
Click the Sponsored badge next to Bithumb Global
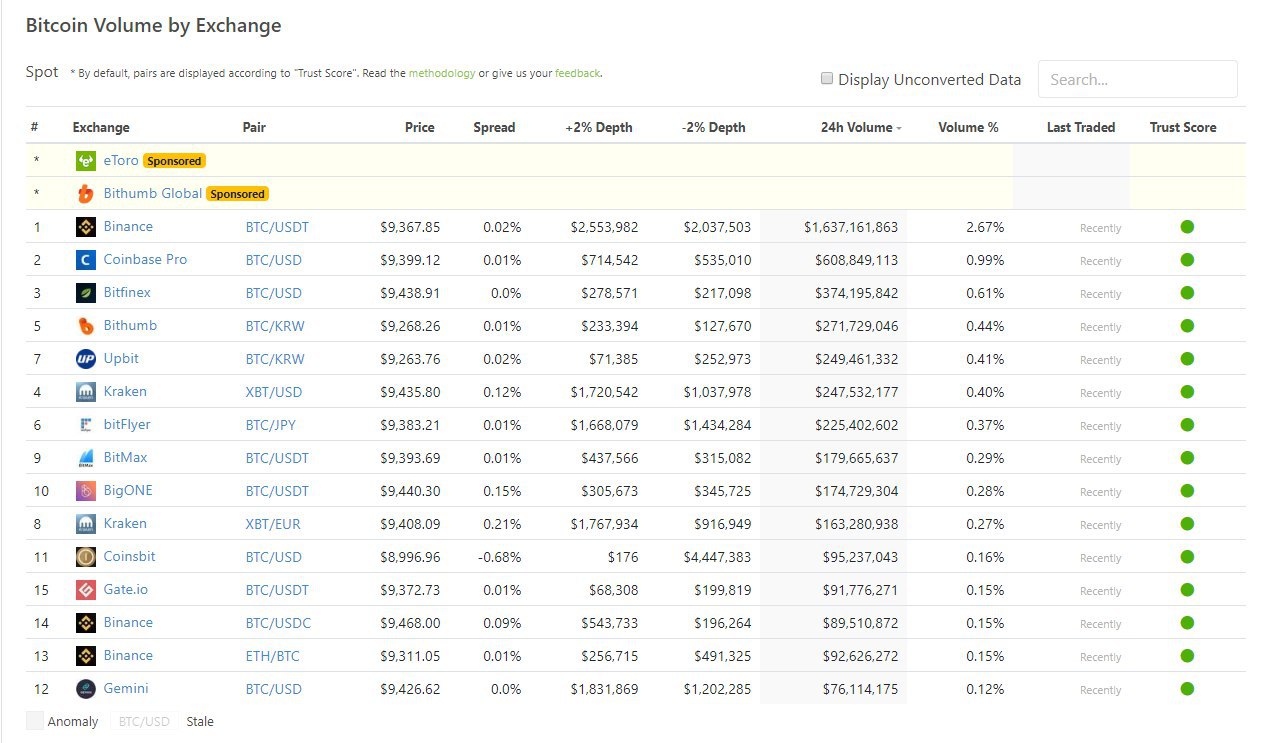click(x=237, y=194)
